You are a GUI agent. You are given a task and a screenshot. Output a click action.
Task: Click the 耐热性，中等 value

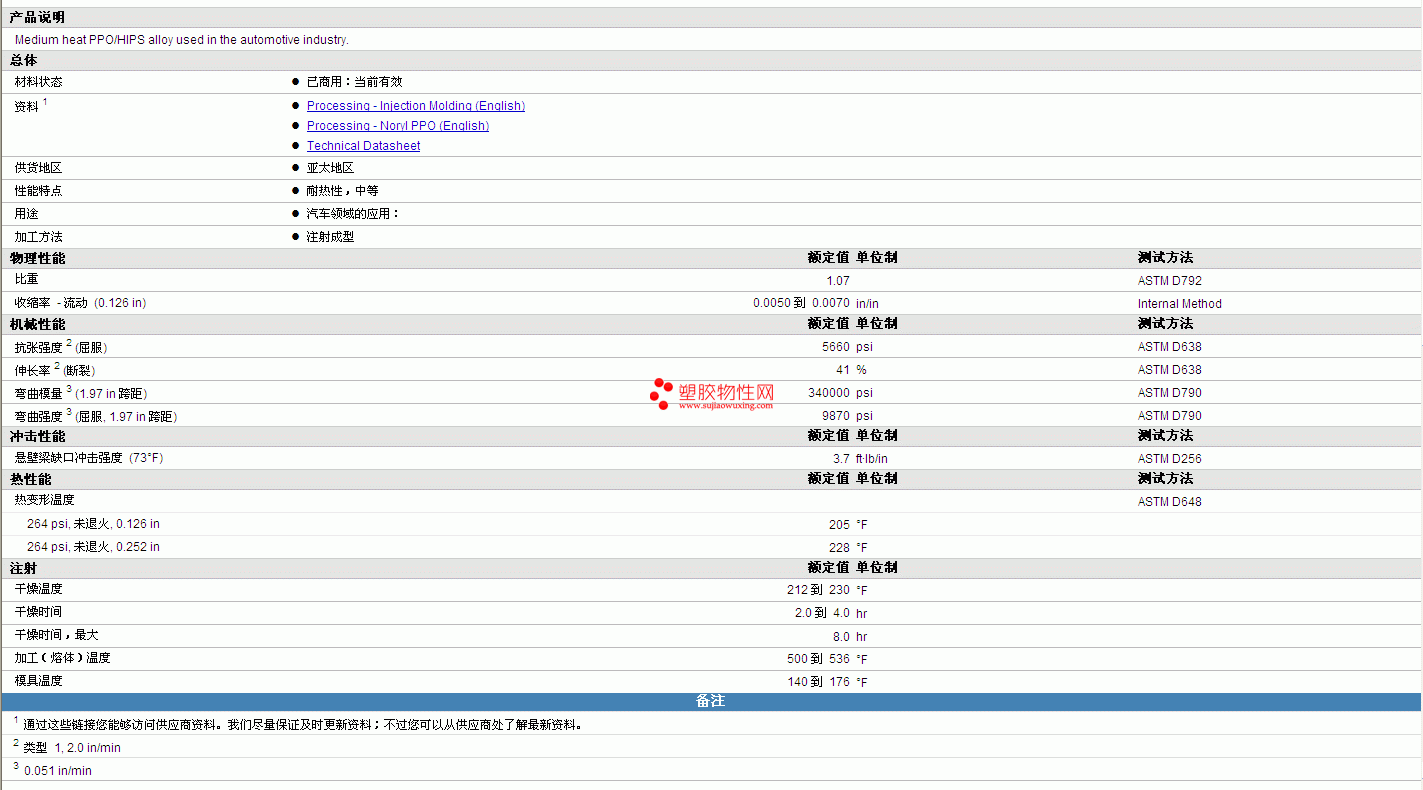342,191
